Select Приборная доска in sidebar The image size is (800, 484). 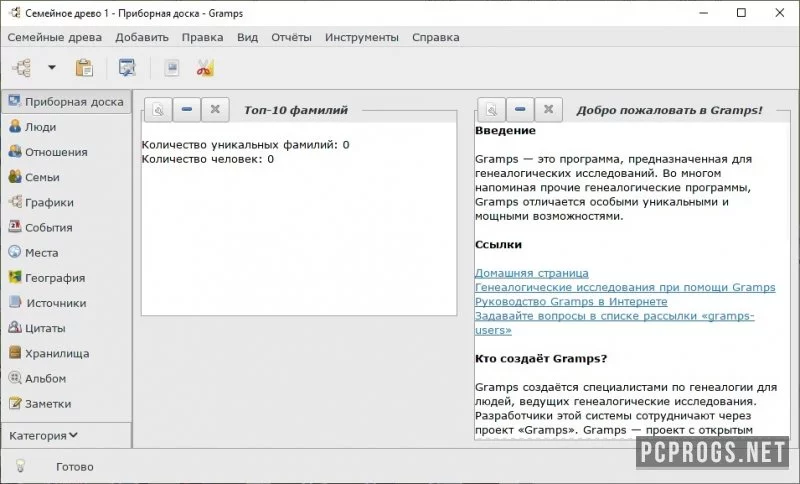[66, 102]
